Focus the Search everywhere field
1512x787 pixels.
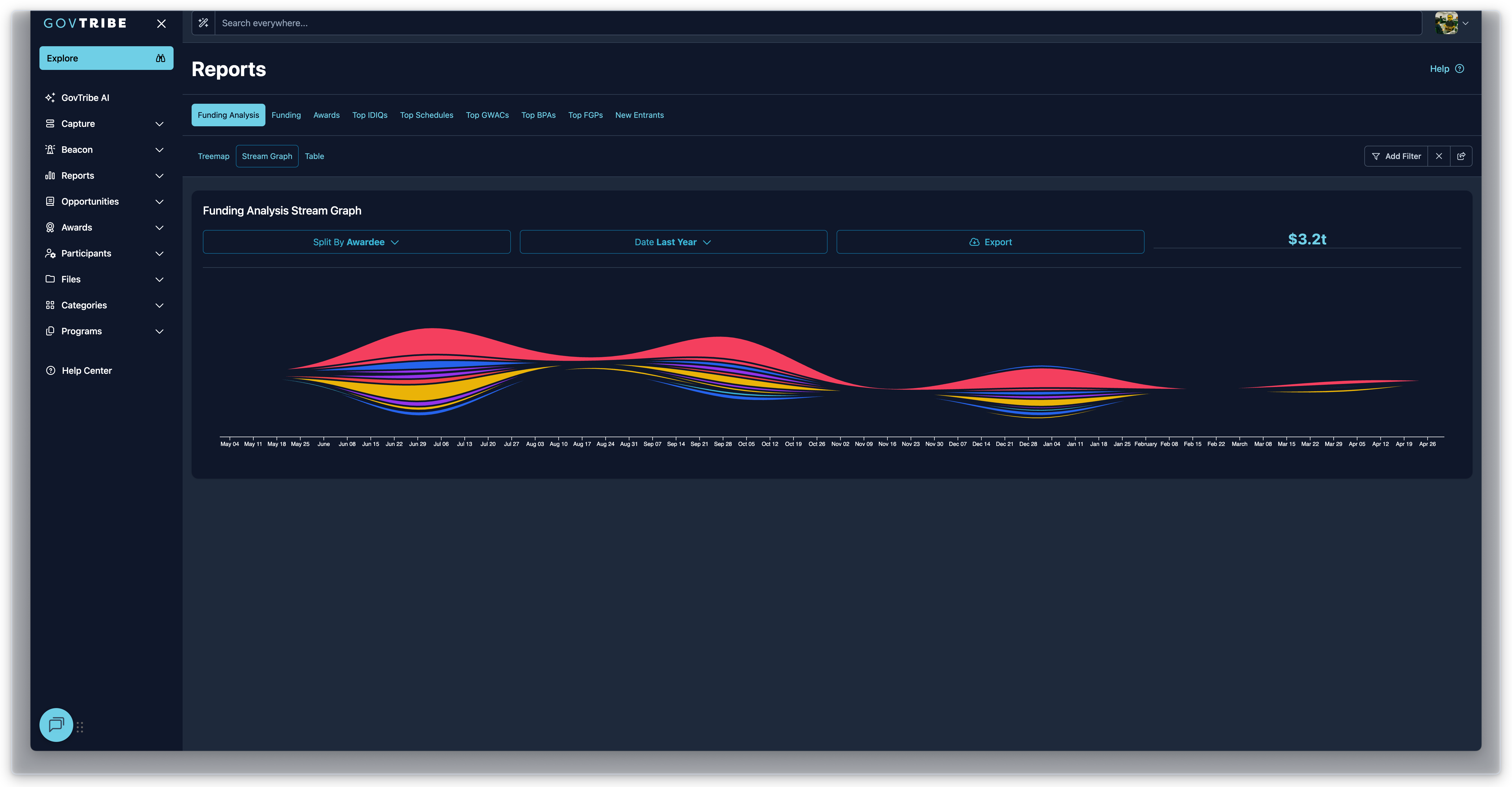(818, 23)
